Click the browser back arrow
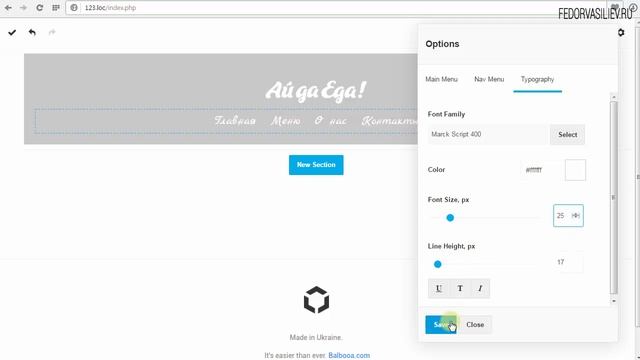The image size is (640, 360). (x=8, y=8)
